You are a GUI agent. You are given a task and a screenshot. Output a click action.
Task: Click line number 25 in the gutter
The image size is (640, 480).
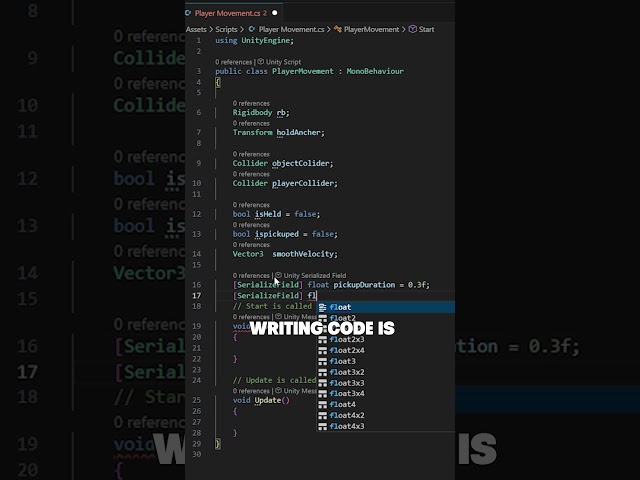[x=196, y=400]
